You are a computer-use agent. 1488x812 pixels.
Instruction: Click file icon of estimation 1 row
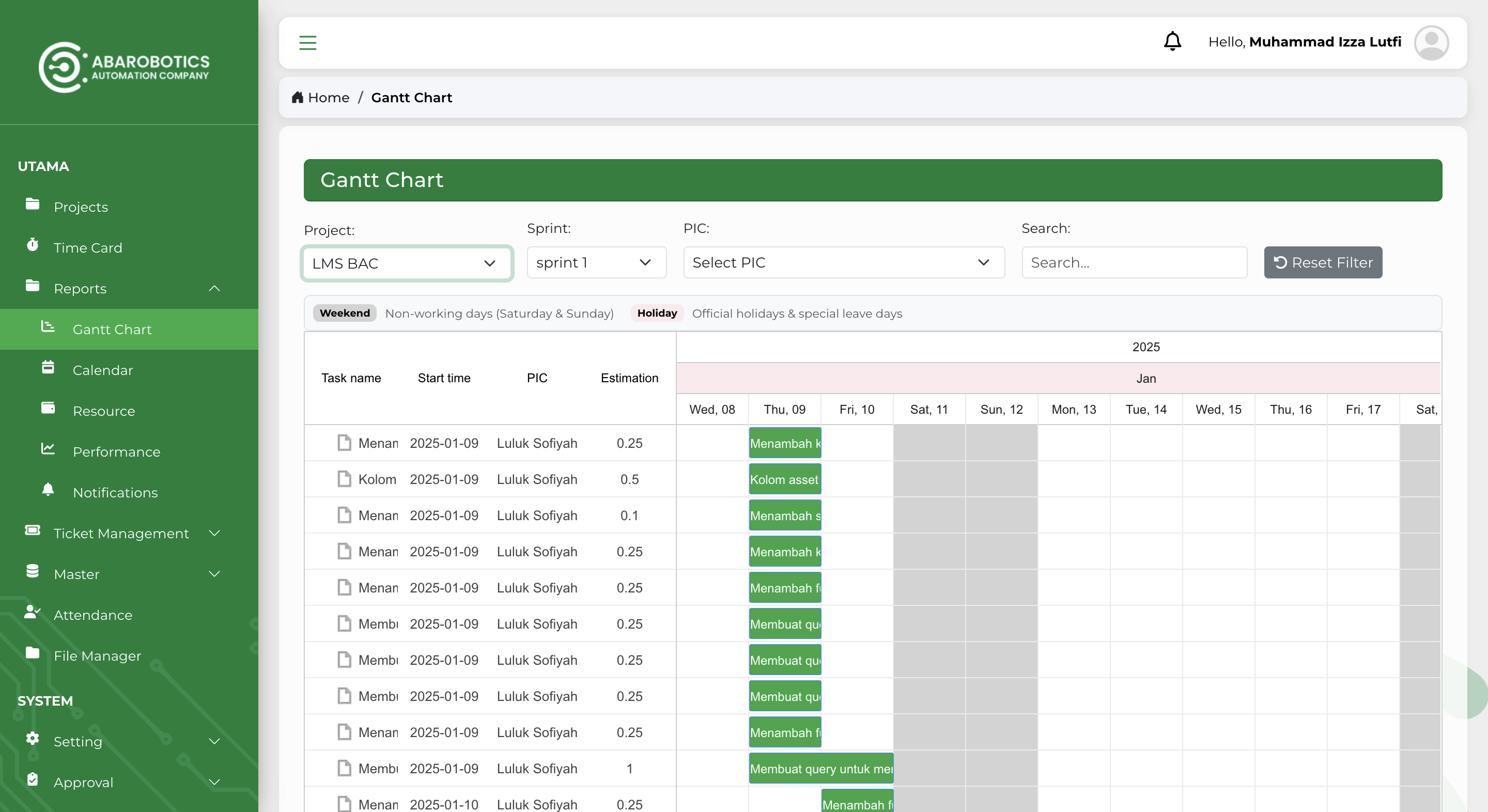344,768
